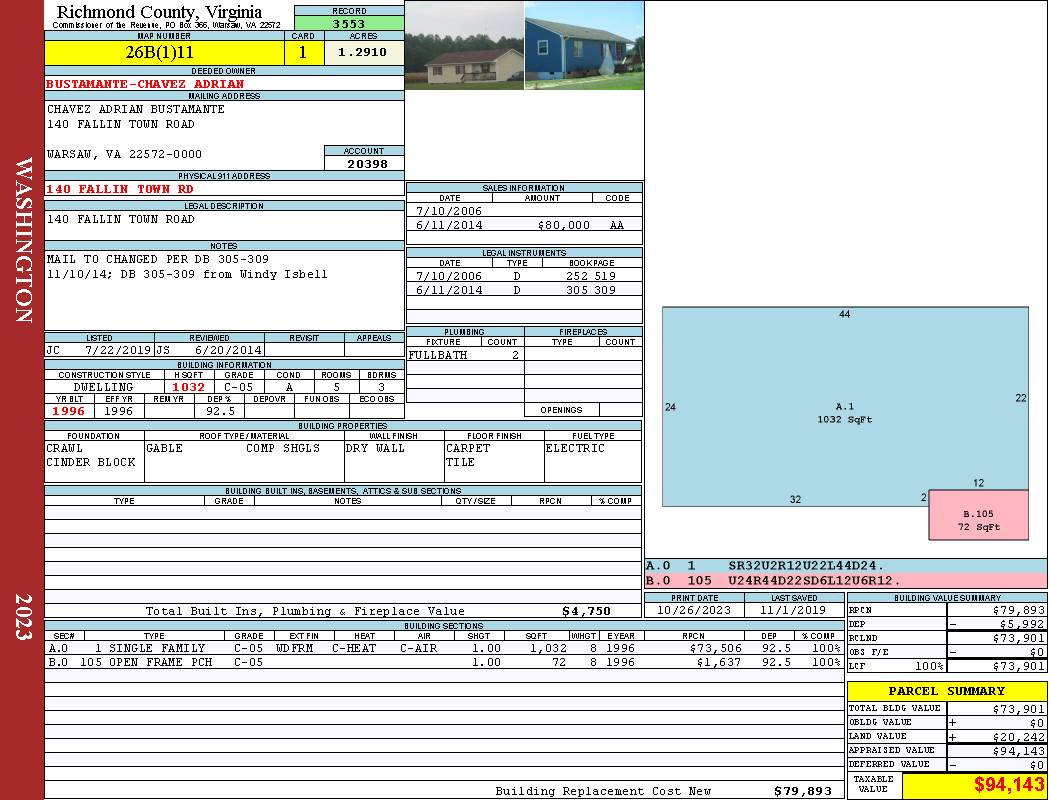Image resolution: width=1050 pixels, height=800 pixels.
Task: Click the yellow Parcel Summary header
Action: 946,691
